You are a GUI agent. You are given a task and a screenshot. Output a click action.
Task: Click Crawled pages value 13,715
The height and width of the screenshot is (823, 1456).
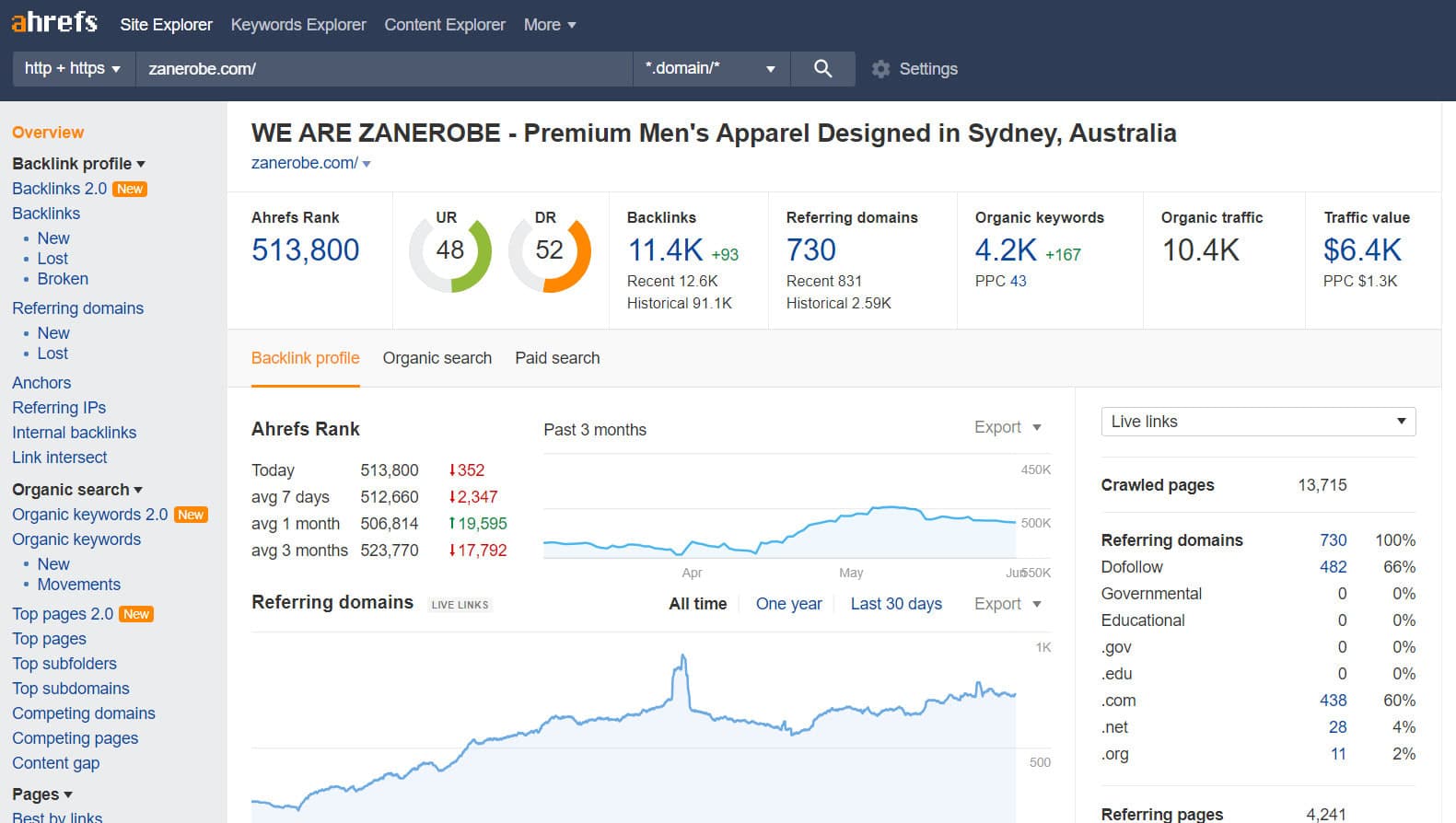[1322, 485]
